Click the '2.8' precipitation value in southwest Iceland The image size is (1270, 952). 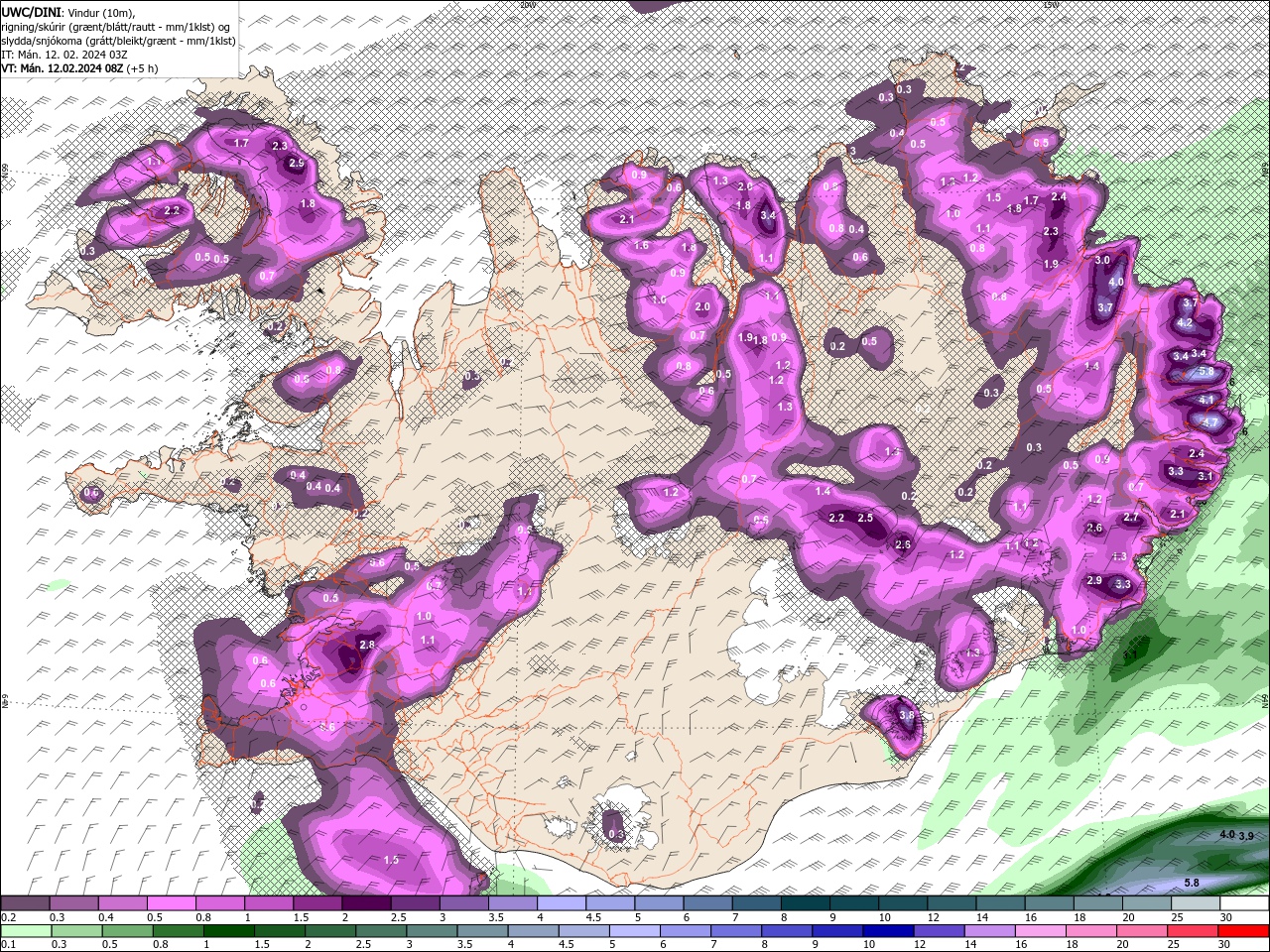point(366,645)
